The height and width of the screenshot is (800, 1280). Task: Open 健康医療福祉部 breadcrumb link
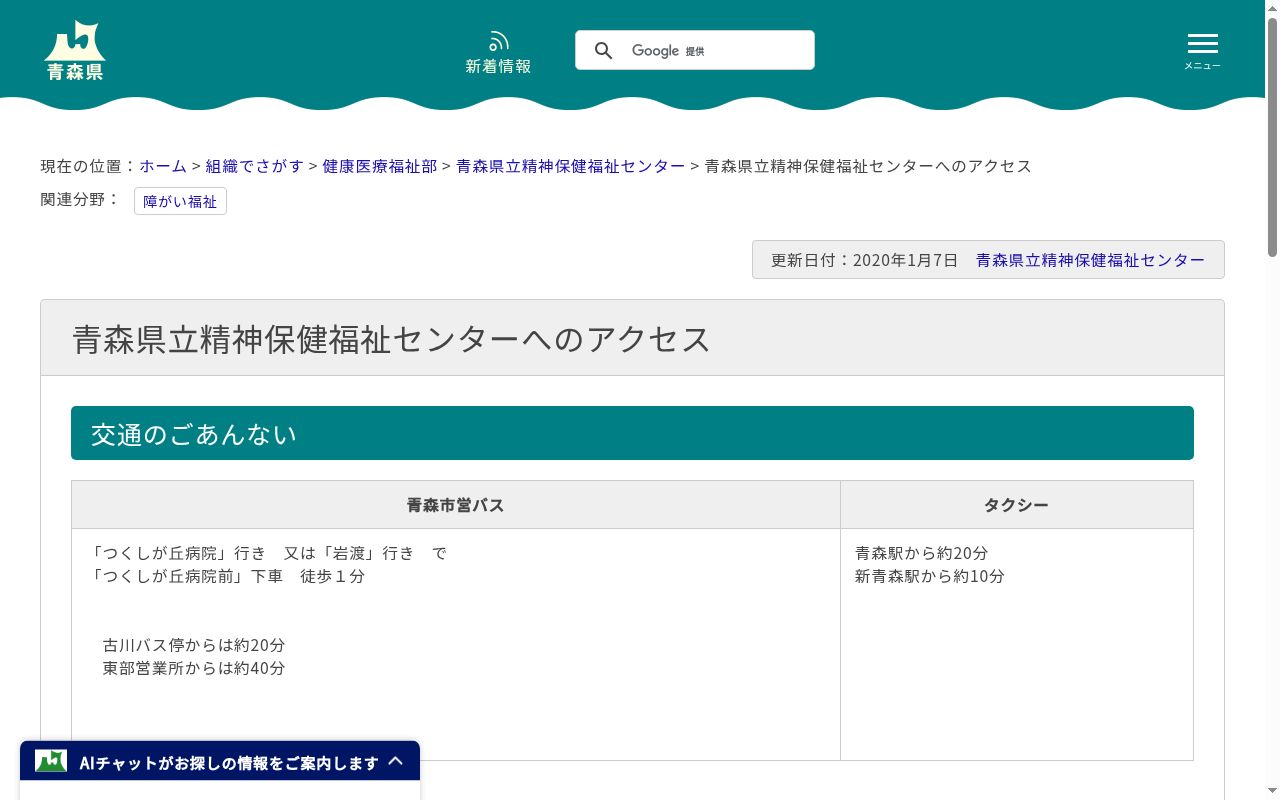(379, 166)
